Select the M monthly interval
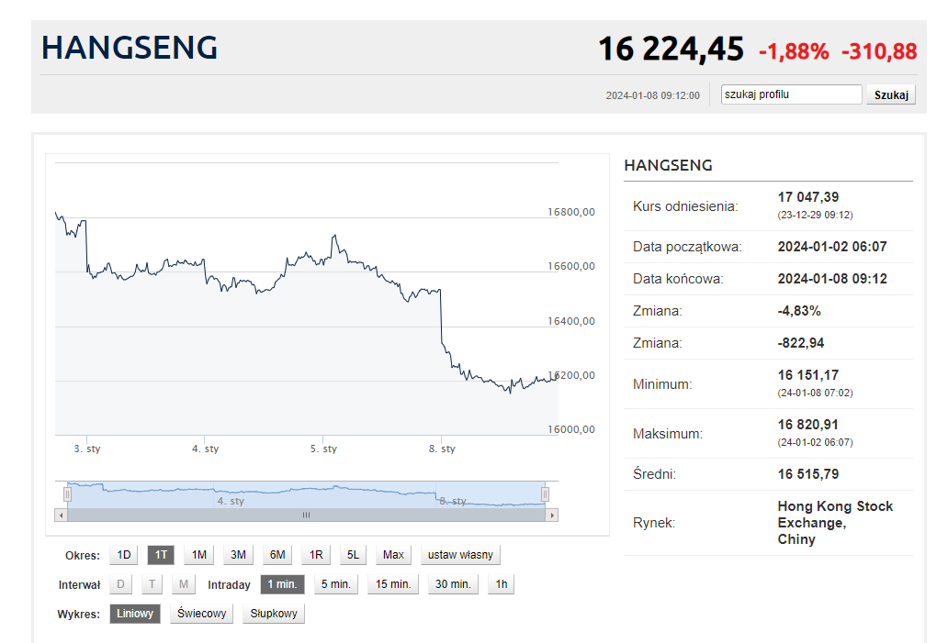The image size is (948, 643). (183, 584)
